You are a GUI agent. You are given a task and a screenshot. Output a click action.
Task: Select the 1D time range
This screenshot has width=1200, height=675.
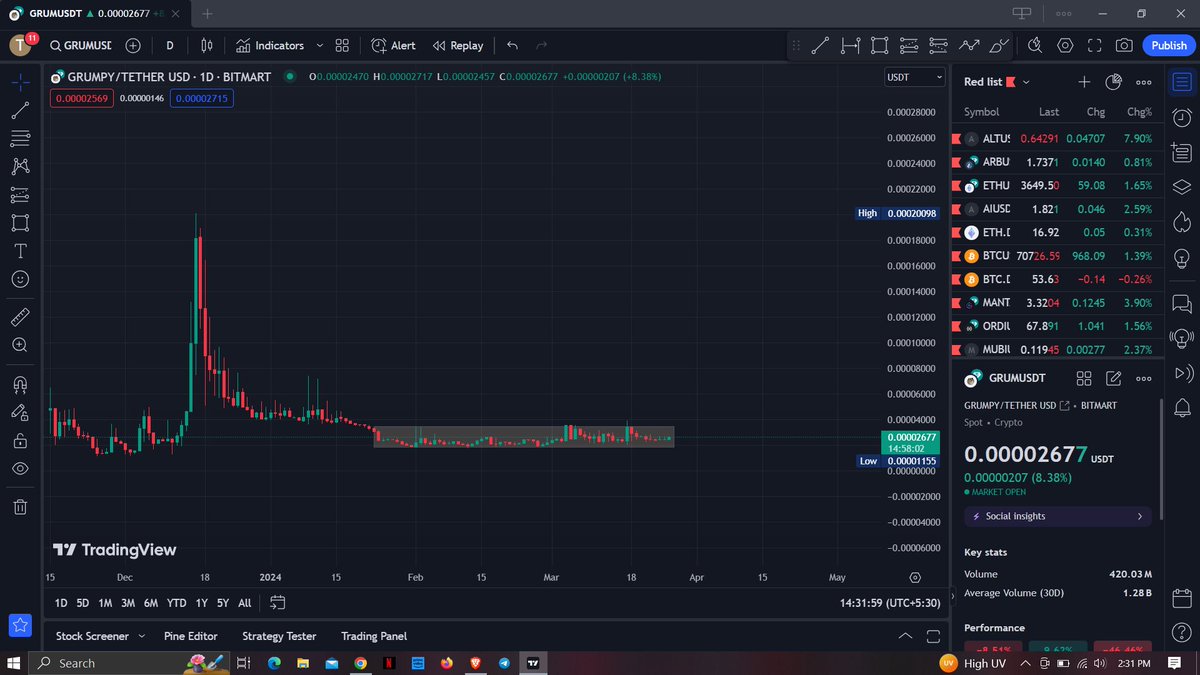point(61,603)
